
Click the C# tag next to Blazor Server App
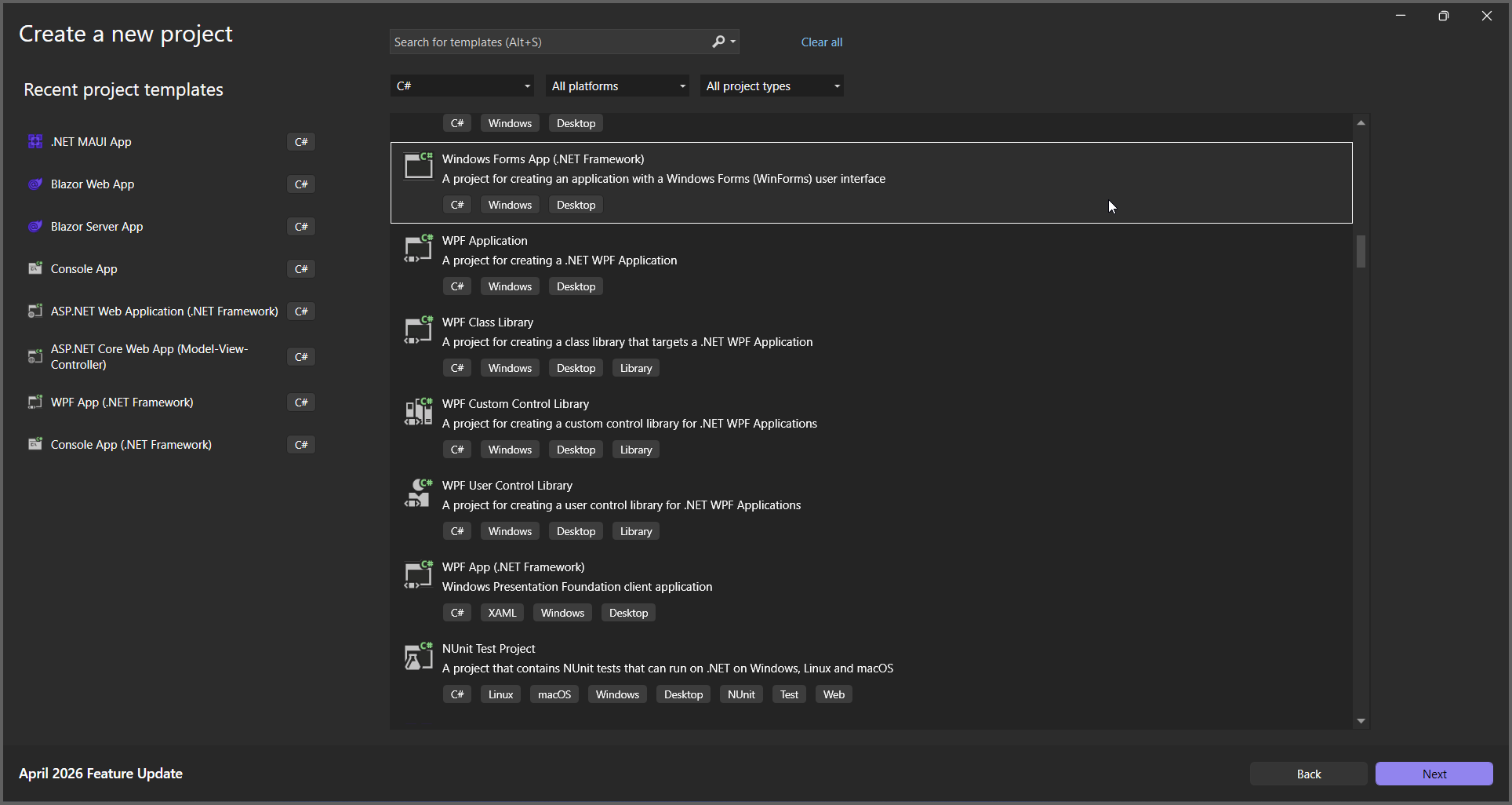[x=301, y=226]
